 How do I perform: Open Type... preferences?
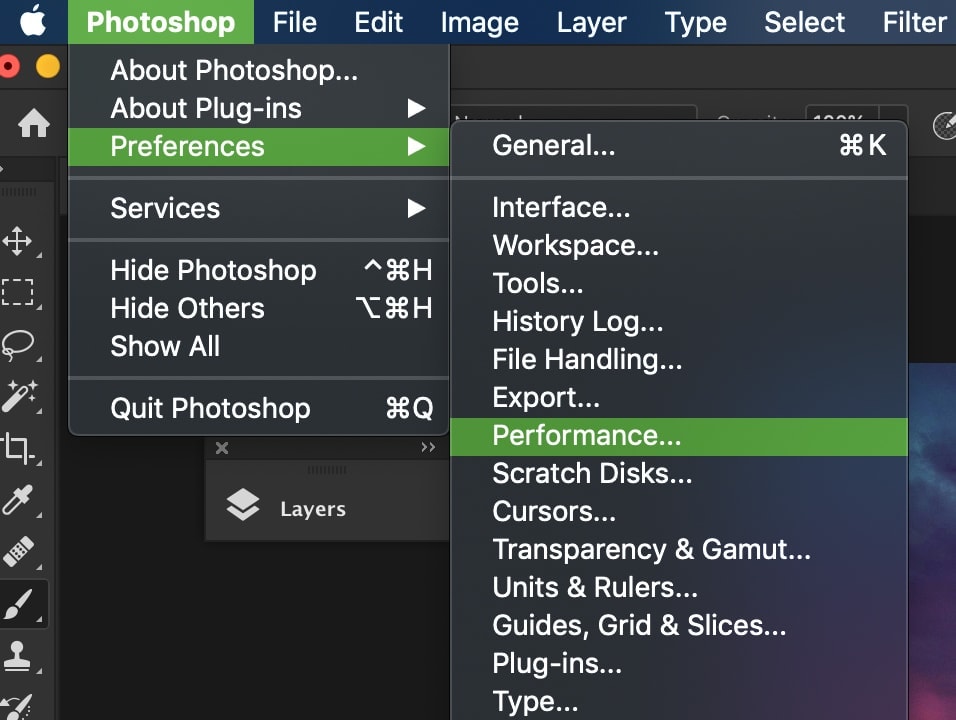[679, 701]
